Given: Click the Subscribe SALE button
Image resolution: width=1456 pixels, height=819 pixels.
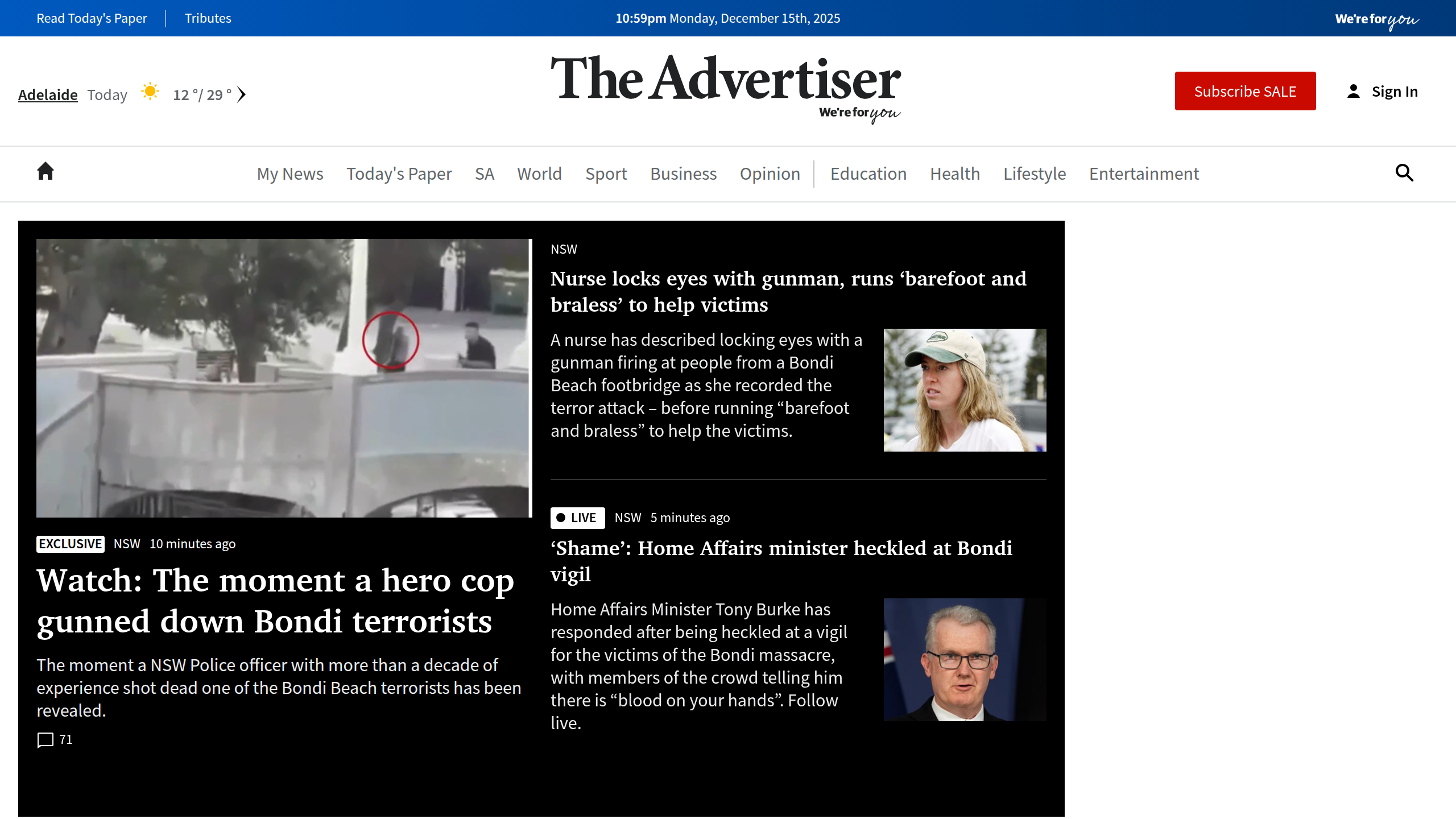Looking at the screenshot, I should pos(1245,90).
